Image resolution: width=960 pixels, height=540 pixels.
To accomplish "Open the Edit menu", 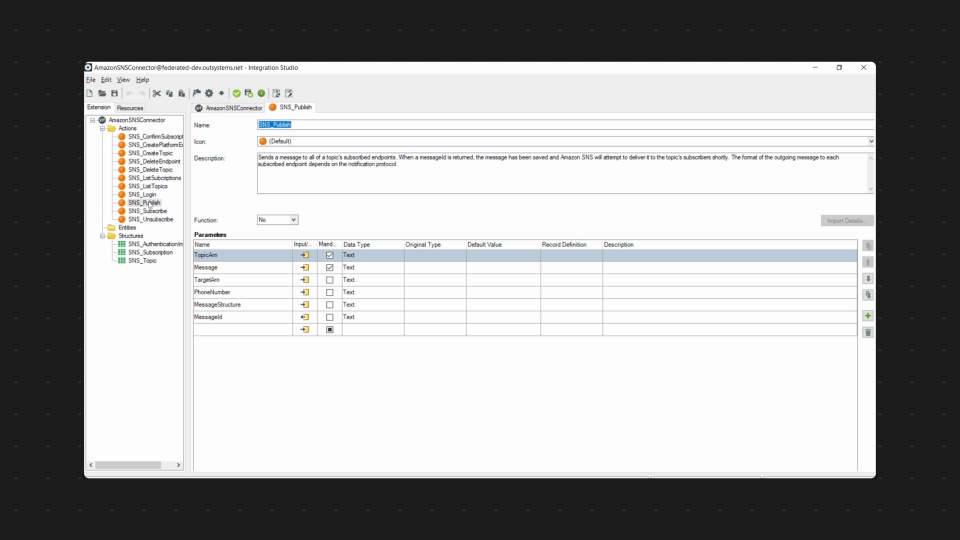I will pyautogui.click(x=106, y=80).
